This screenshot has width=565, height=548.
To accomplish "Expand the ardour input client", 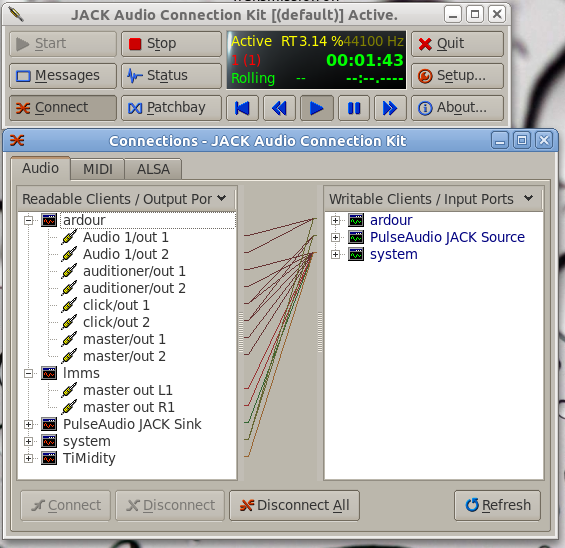I will [x=335, y=220].
